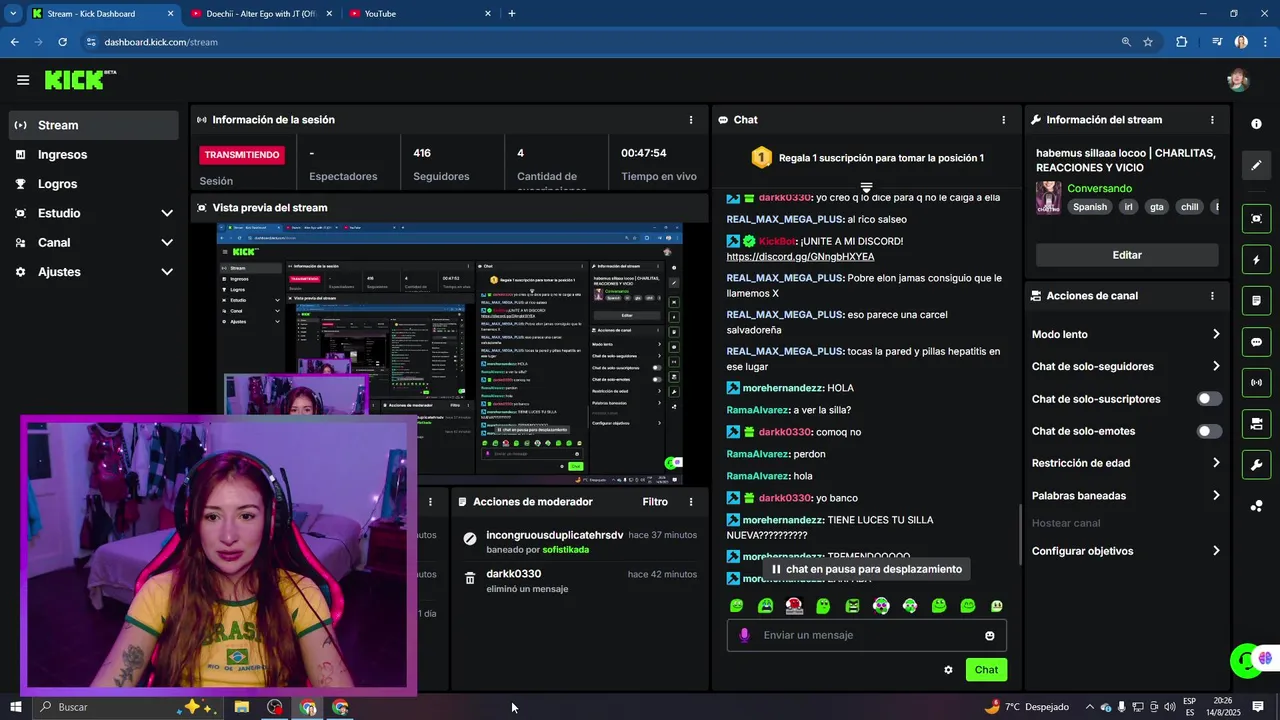Open a new browser tab
Viewport: 1280px width, 720px height.
pyautogui.click(x=512, y=14)
